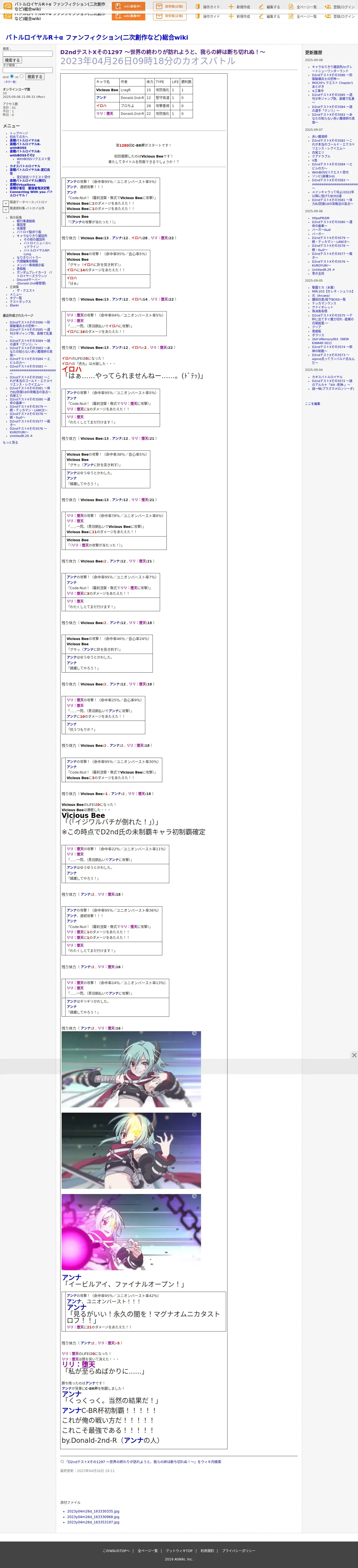Screen dimensions: 358x1568
Task: Open 雑談室 bulletin board link
Action: pos(21,224)
